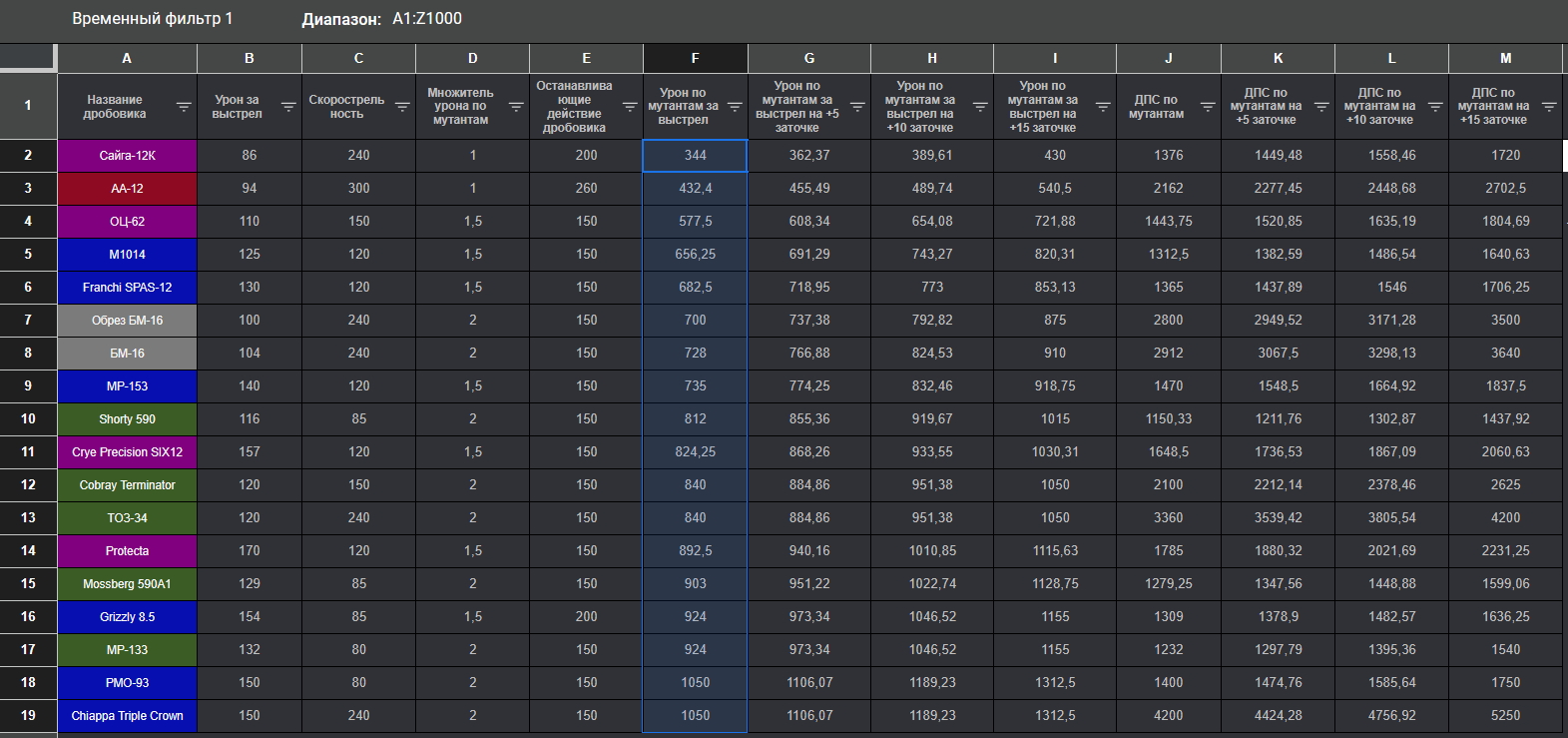Select the MP-133 cell
The height and width of the screenshot is (738, 1568).
pos(127,649)
